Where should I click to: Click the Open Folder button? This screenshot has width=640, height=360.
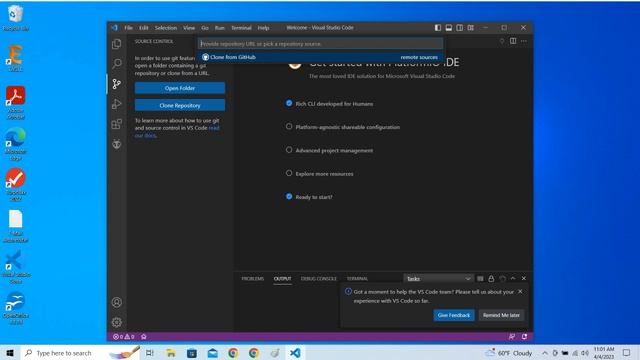pos(180,88)
